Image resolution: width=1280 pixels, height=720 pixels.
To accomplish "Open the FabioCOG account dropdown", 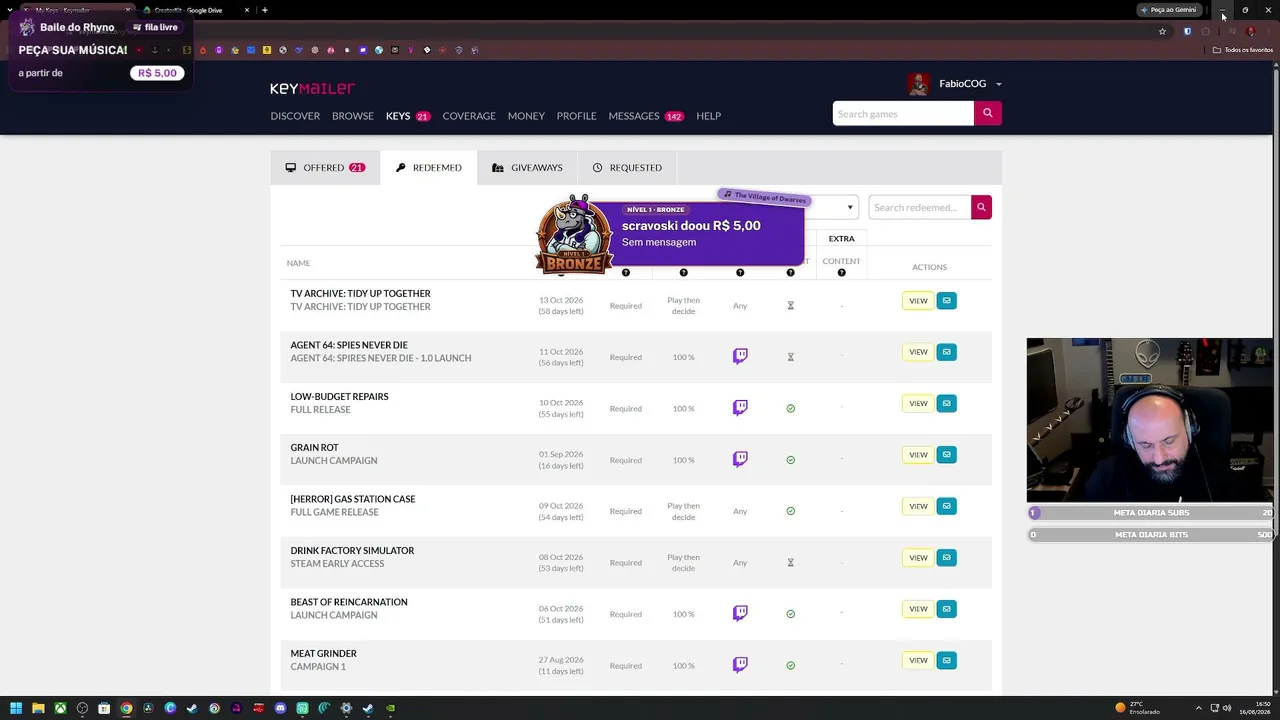I will pyautogui.click(x=955, y=84).
